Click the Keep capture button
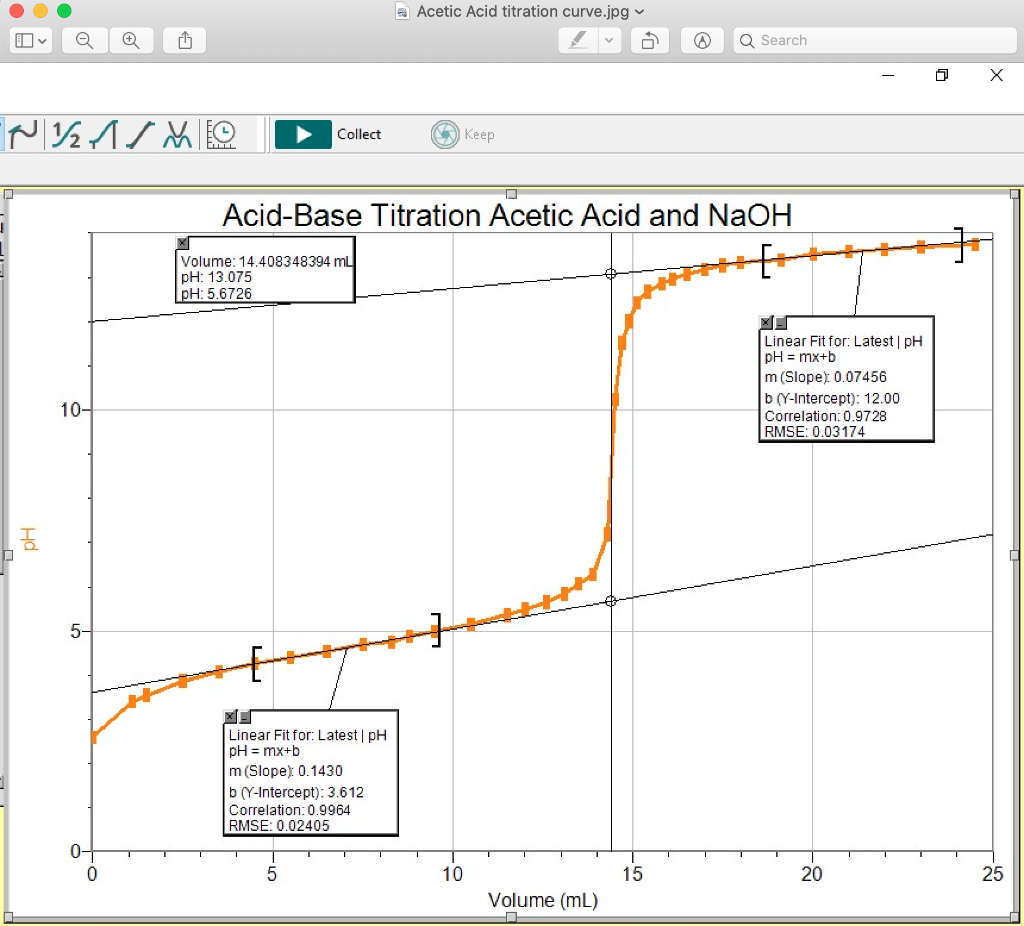 click(x=462, y=134)
